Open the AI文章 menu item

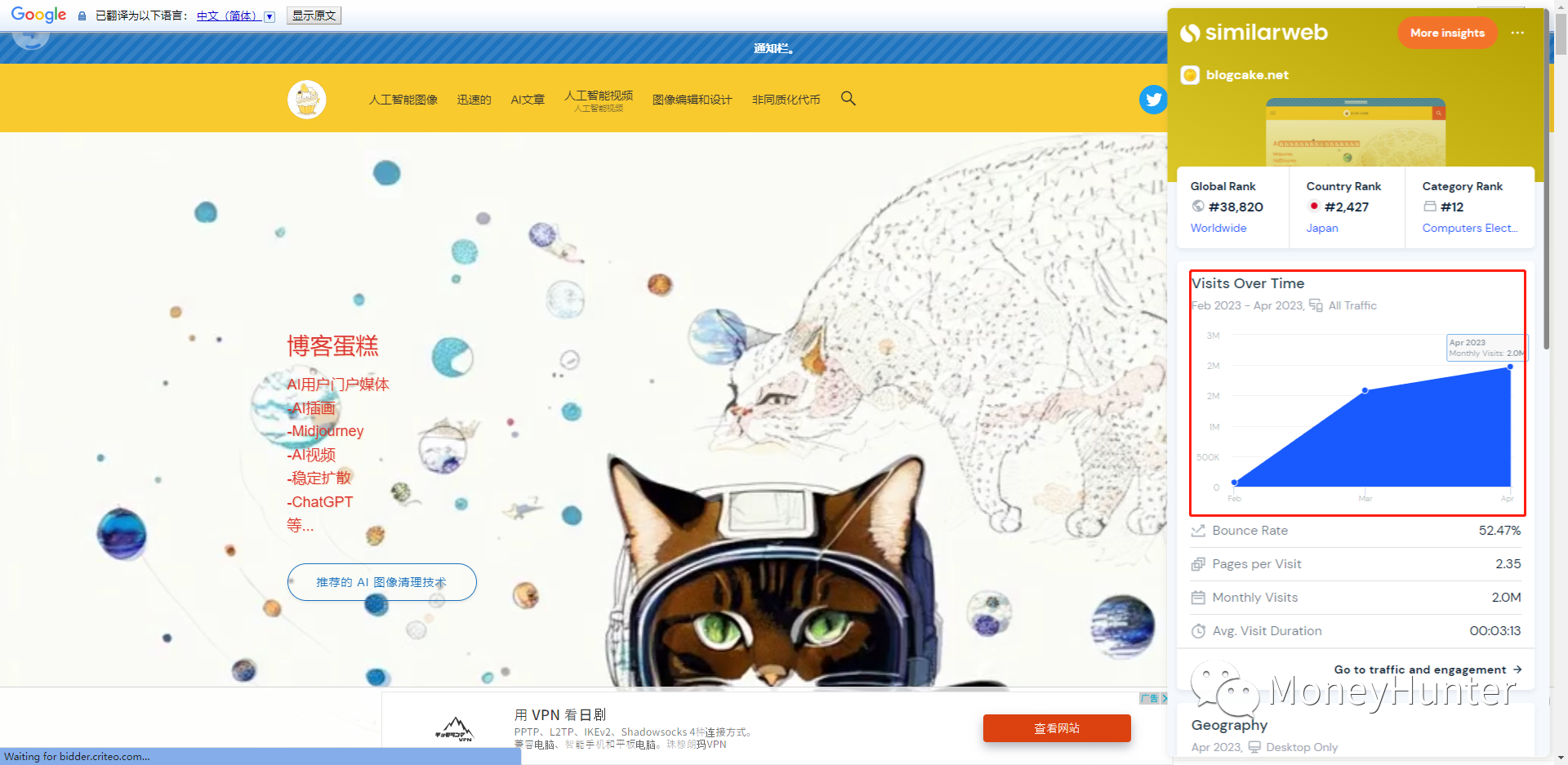point(528,100)
